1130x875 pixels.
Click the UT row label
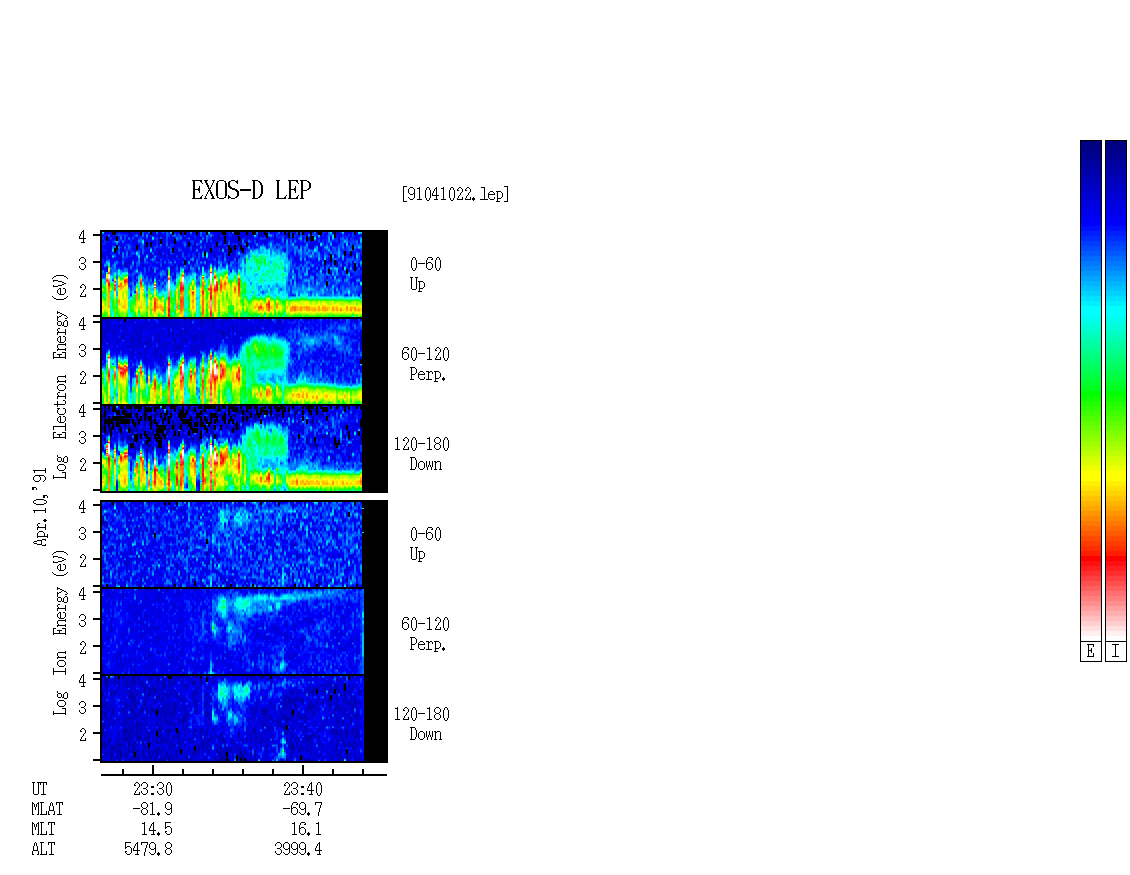[39, 789]
